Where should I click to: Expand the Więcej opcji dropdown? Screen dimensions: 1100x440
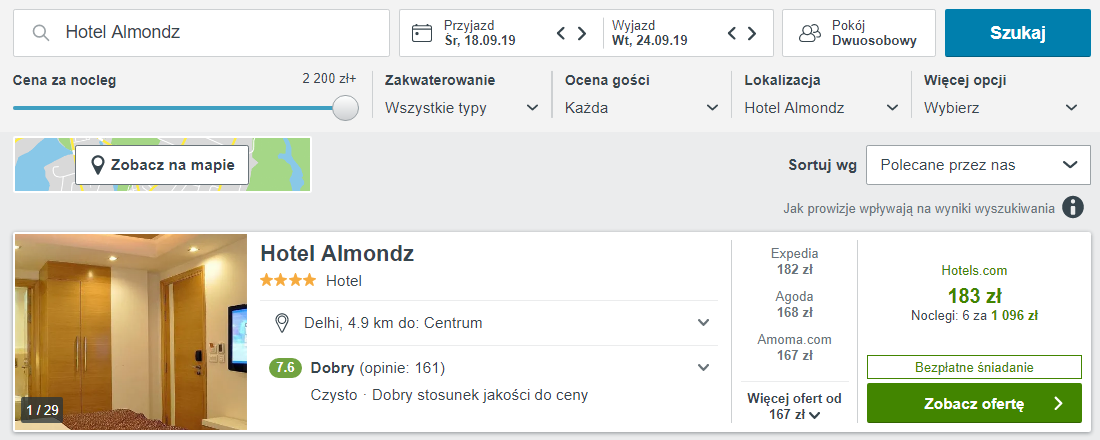tap(1001, 108)
